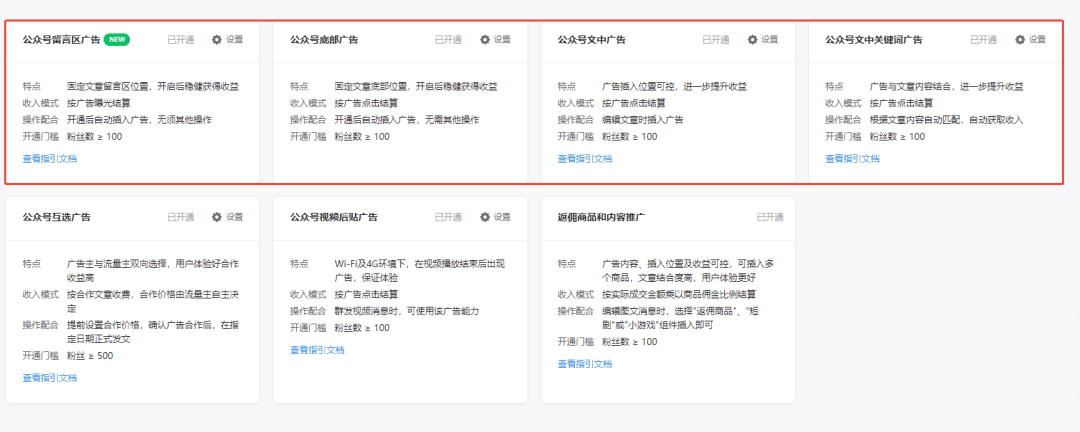The width and height of the screenshot is (1080, 432).
Task: View 查看指引 for 返佣商品和内容推广
Action: (x=574, y=364)
